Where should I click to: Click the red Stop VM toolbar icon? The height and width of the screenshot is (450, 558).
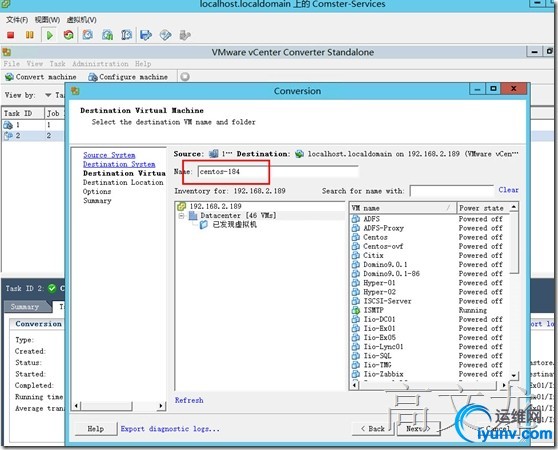(10, 35)
